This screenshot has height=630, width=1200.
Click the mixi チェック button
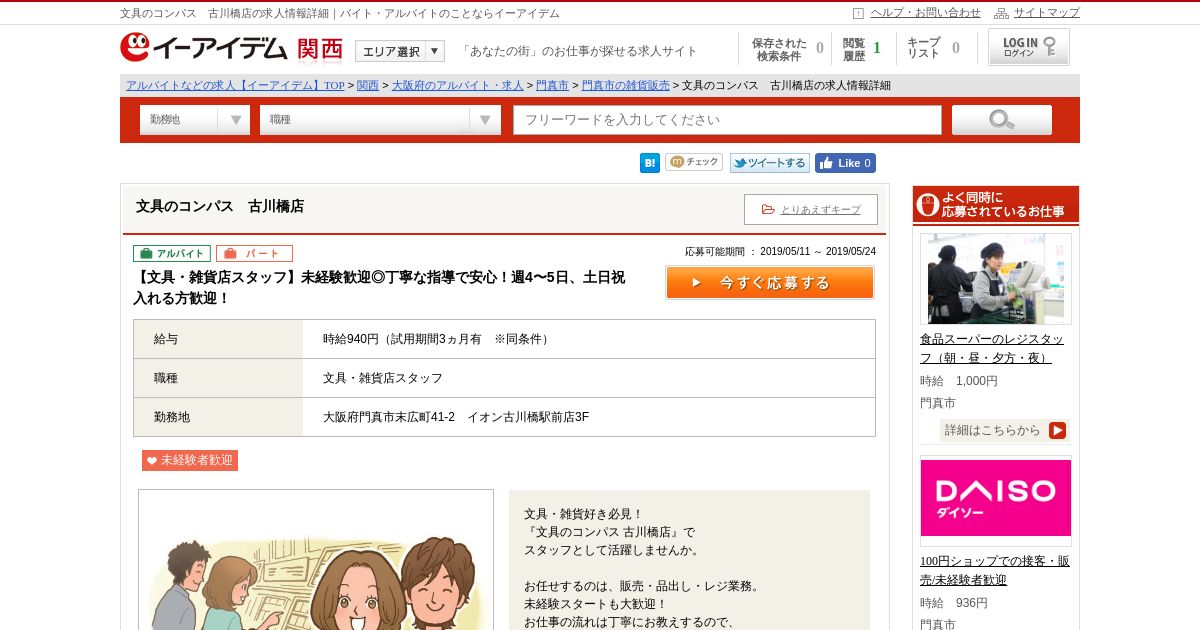pyautogui.click(x=694, y=162)
